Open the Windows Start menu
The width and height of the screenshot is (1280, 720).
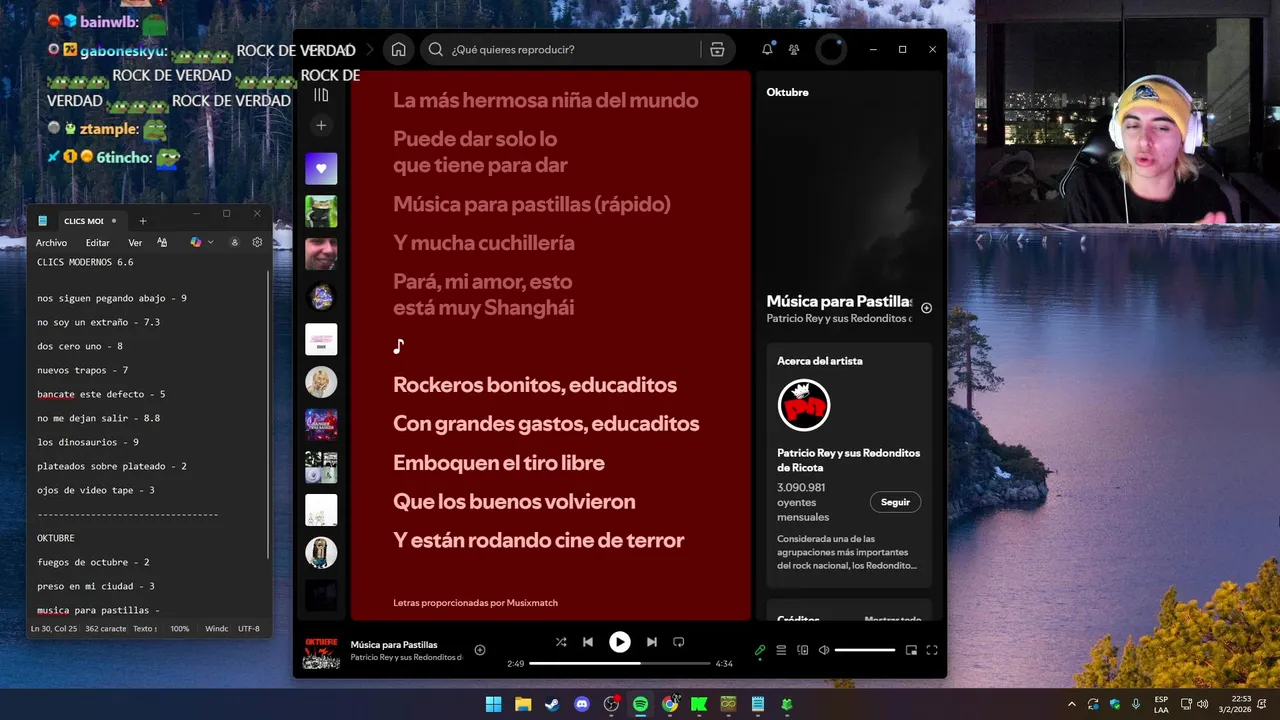pyautogui.click(x=493, y=704)
